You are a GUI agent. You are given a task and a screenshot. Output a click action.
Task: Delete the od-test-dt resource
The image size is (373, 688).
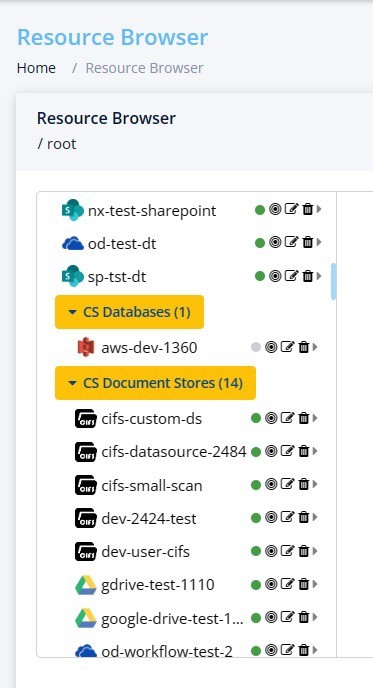pyautogui.click(x=308, y=242)
